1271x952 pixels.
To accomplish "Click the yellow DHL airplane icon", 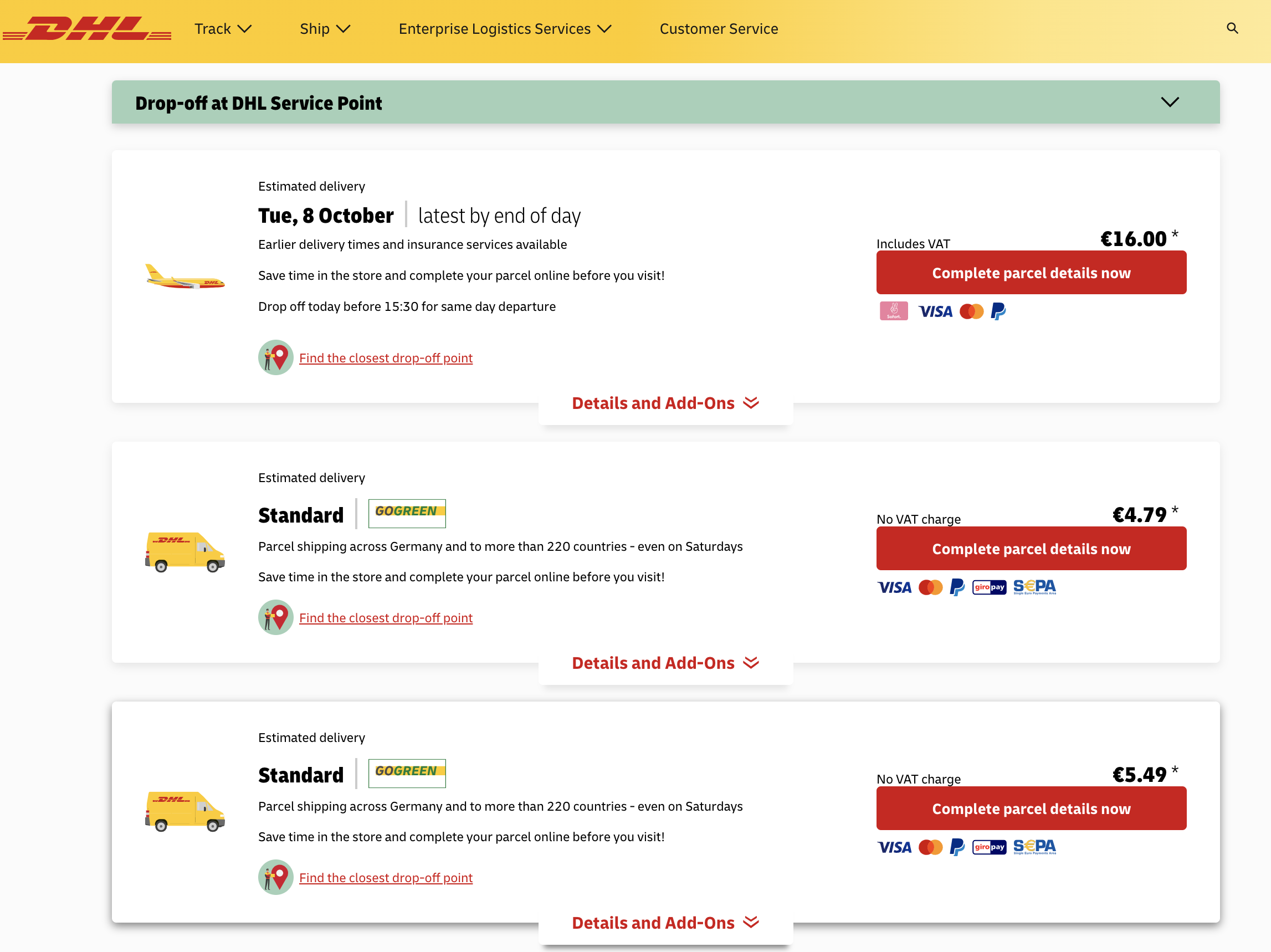I will click(x=184, y=277).
